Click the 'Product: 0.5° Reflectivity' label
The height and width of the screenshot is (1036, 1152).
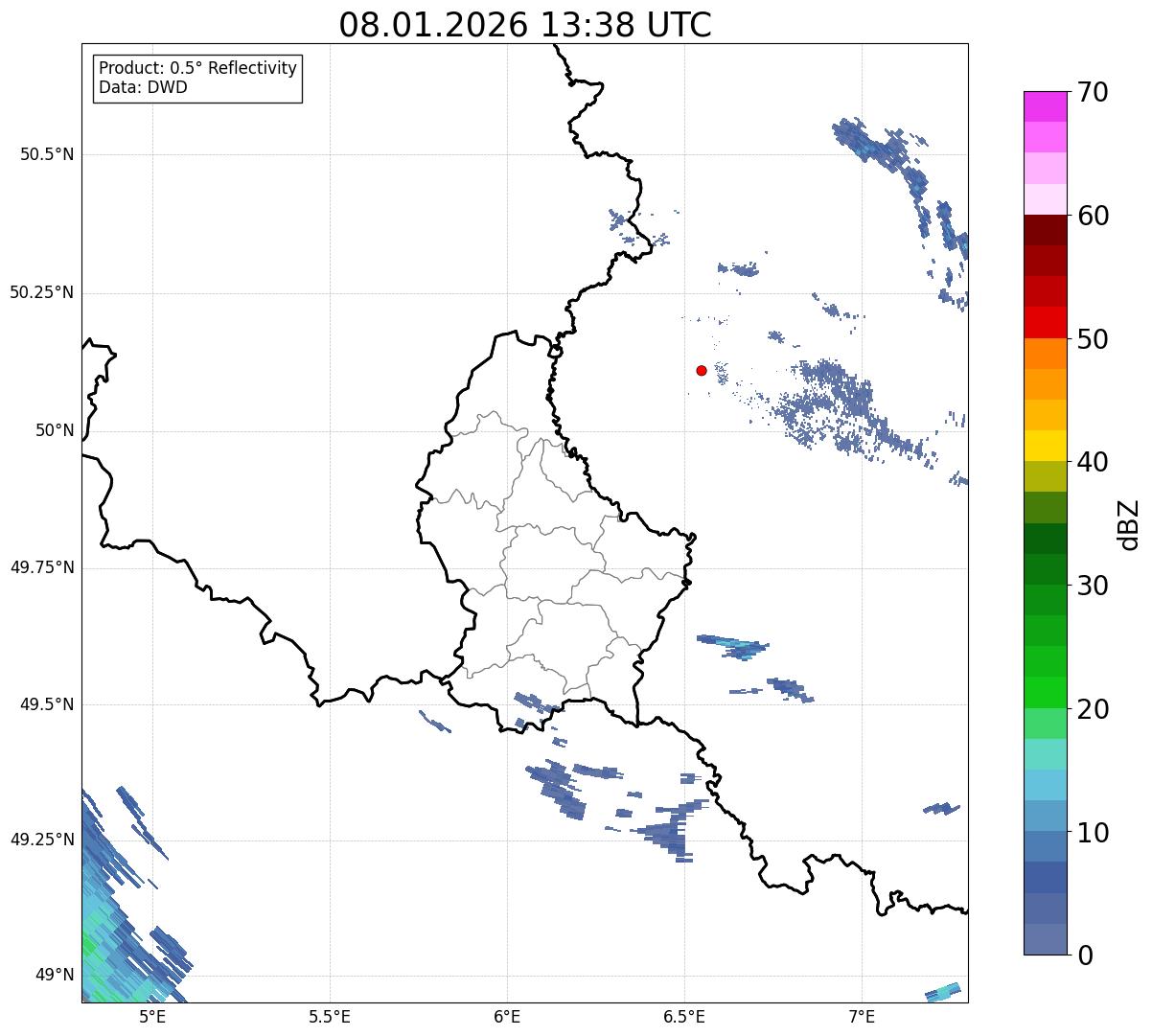[197, 69]
